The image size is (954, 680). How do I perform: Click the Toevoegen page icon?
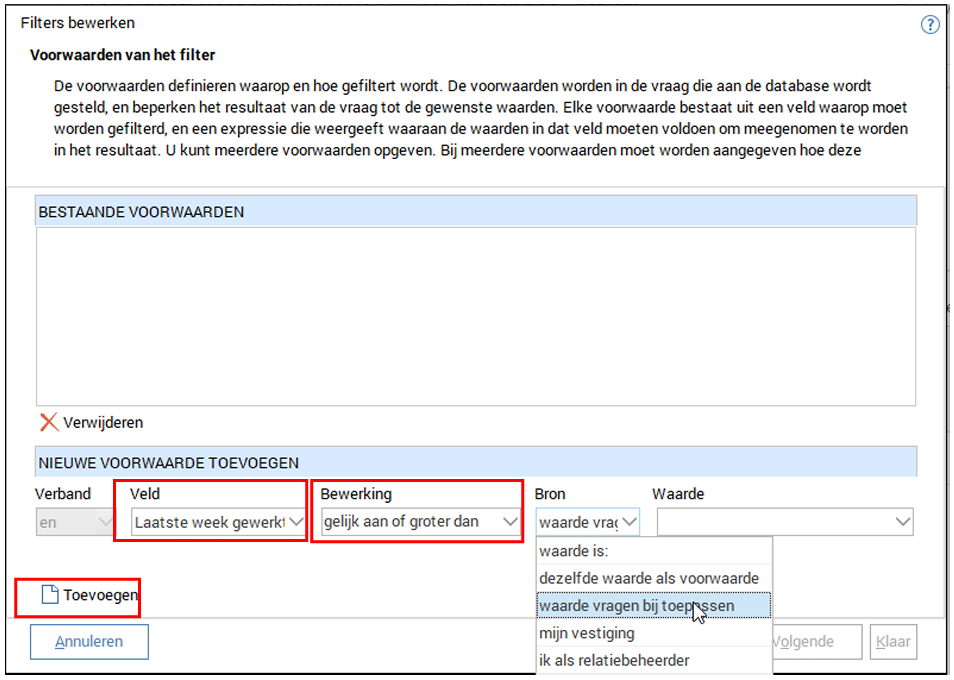pyautogui.click(x=49, y=595)
